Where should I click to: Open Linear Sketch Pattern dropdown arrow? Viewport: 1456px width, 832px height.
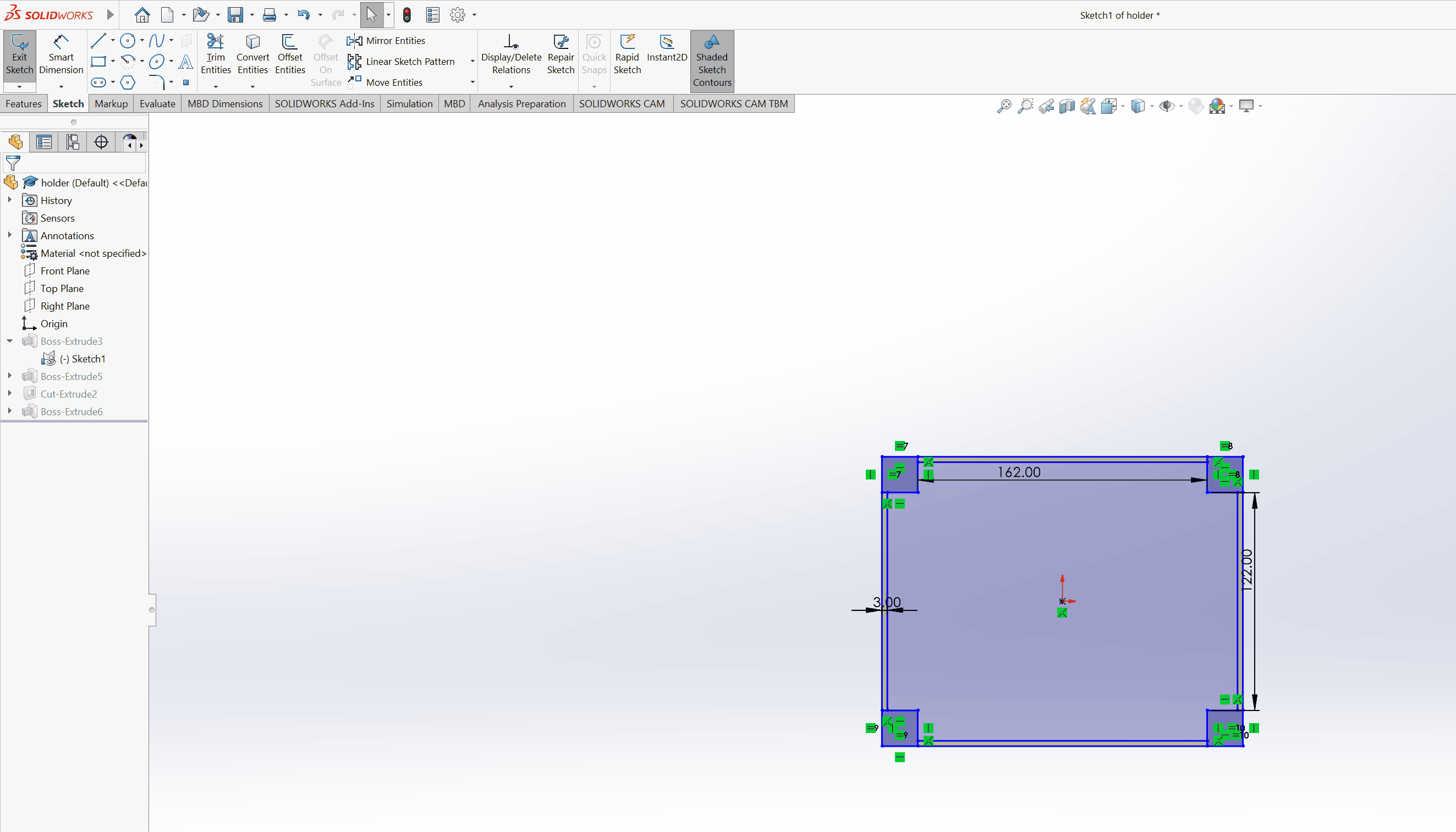pos(472,61)
